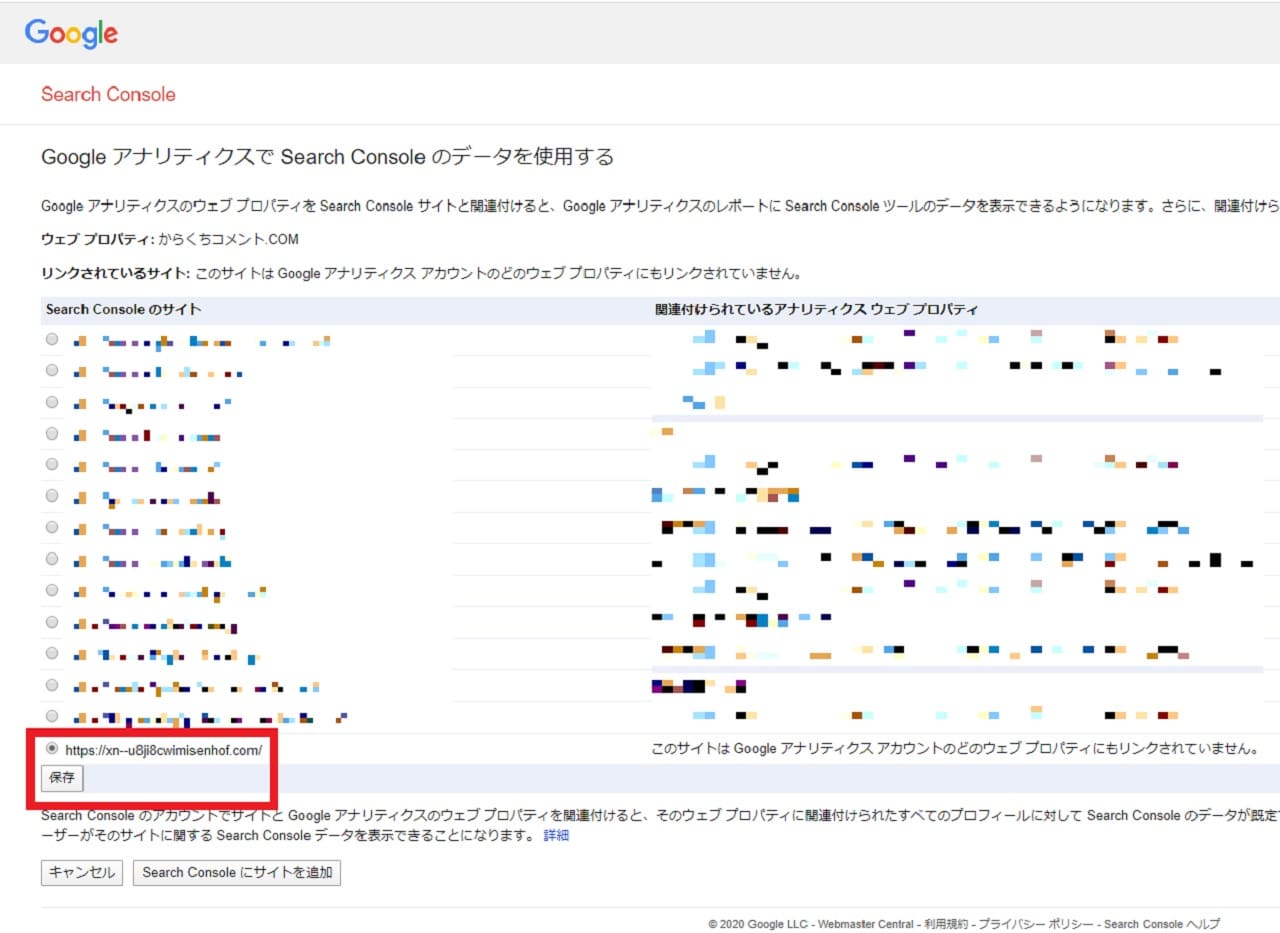Pick the fifth site radio button

coord(52,465)
